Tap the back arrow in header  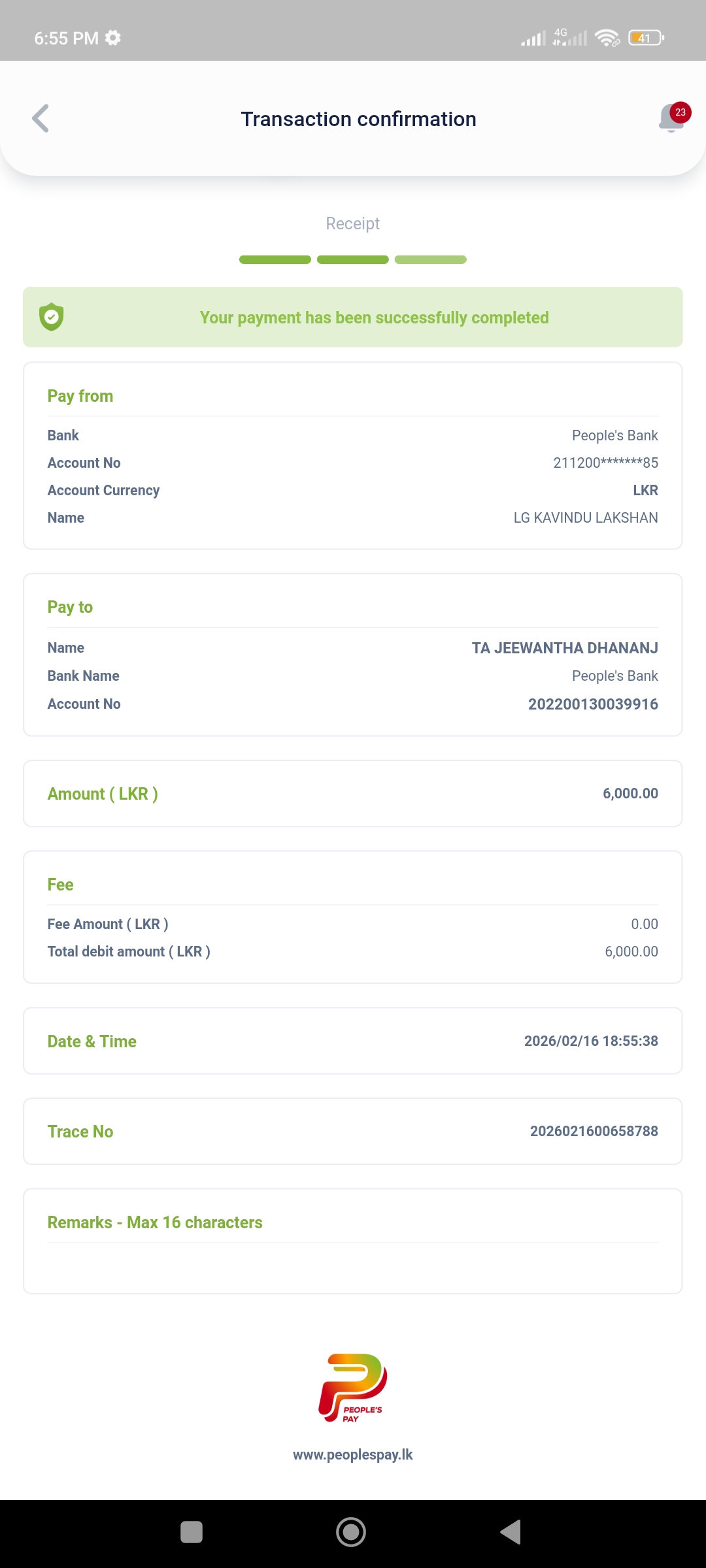[x=41, y=119]
